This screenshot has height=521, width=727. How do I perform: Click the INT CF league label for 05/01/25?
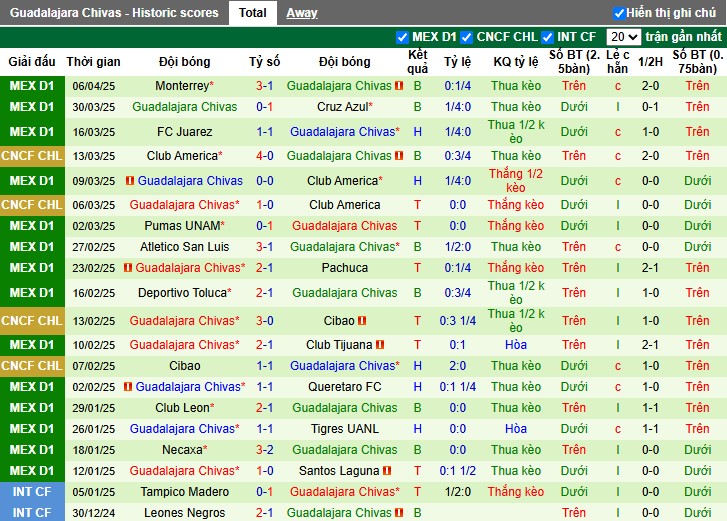pyautogui.click(x=32, y=492)
